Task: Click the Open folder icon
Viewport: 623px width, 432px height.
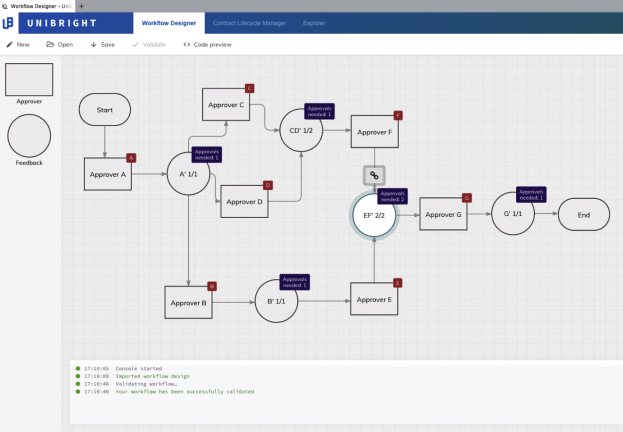Action: tap(50, 45)
